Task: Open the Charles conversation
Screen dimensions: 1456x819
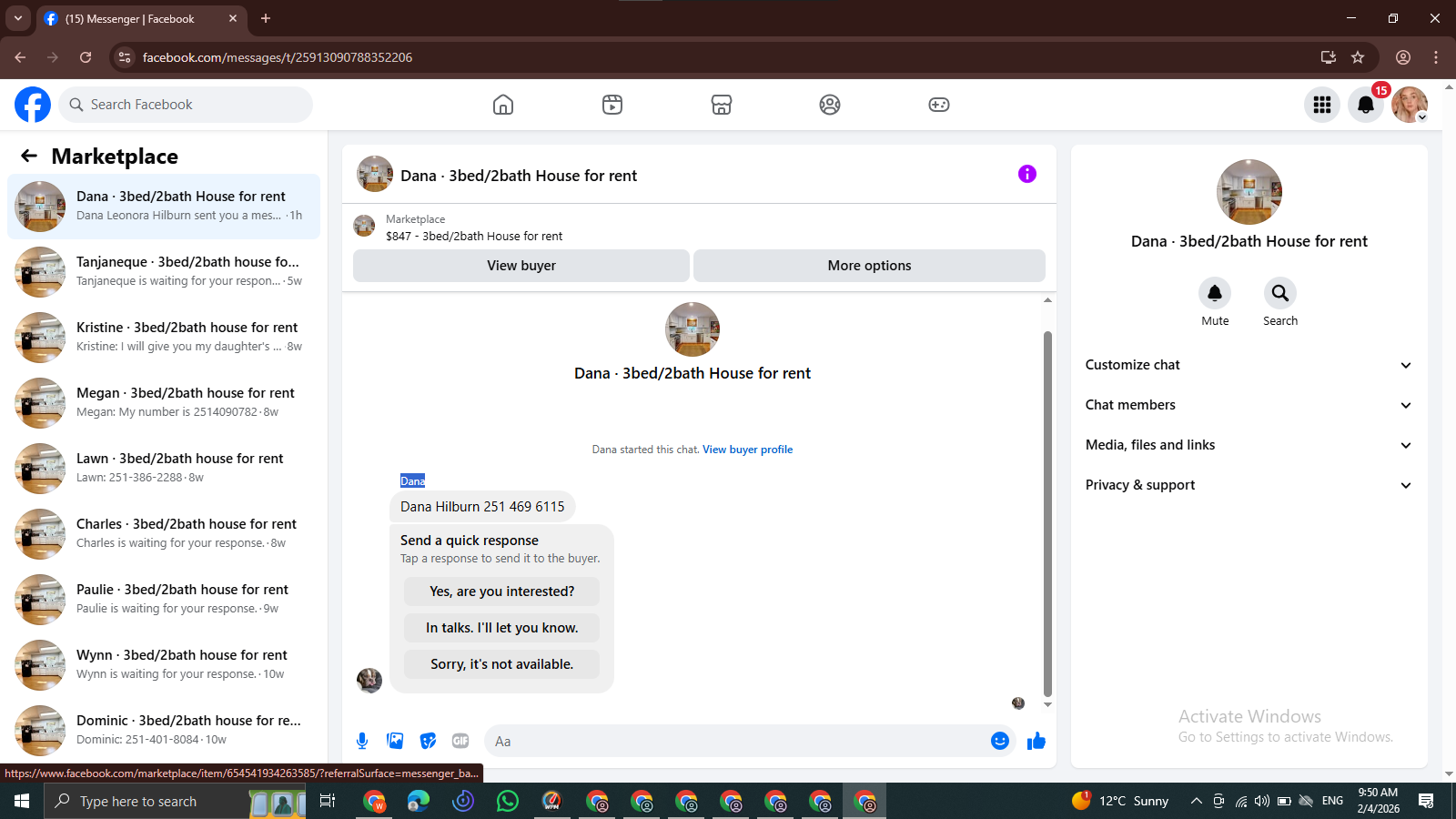Action: tap(164, 534)
